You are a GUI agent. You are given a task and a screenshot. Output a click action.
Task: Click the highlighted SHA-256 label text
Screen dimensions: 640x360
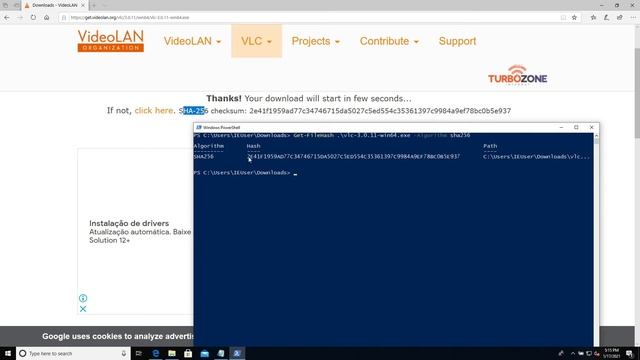tap(193, 111)
